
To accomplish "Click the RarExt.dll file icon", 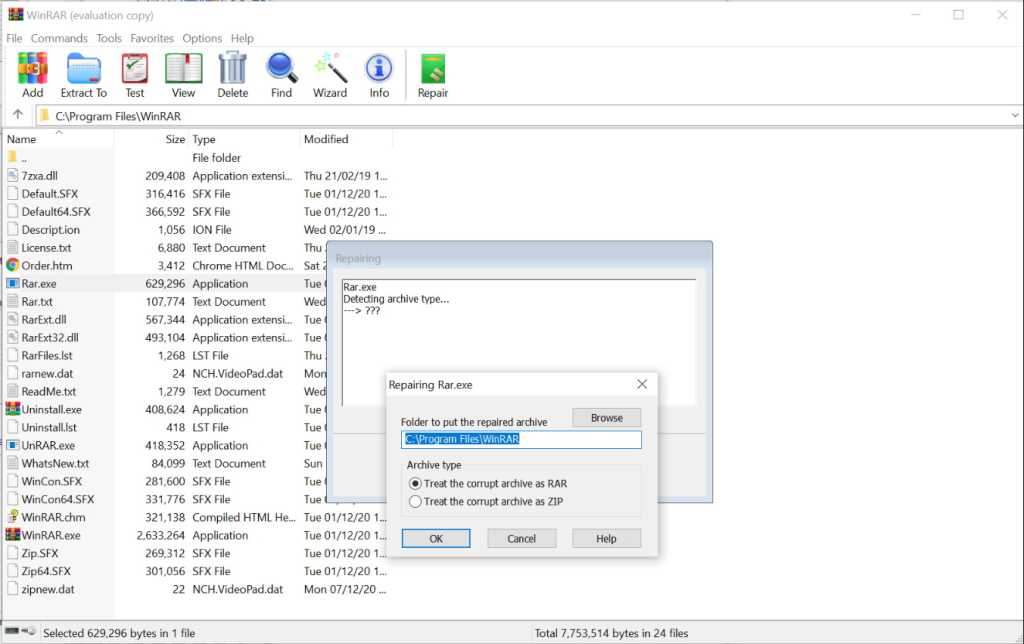I will (x=12, y=319).
